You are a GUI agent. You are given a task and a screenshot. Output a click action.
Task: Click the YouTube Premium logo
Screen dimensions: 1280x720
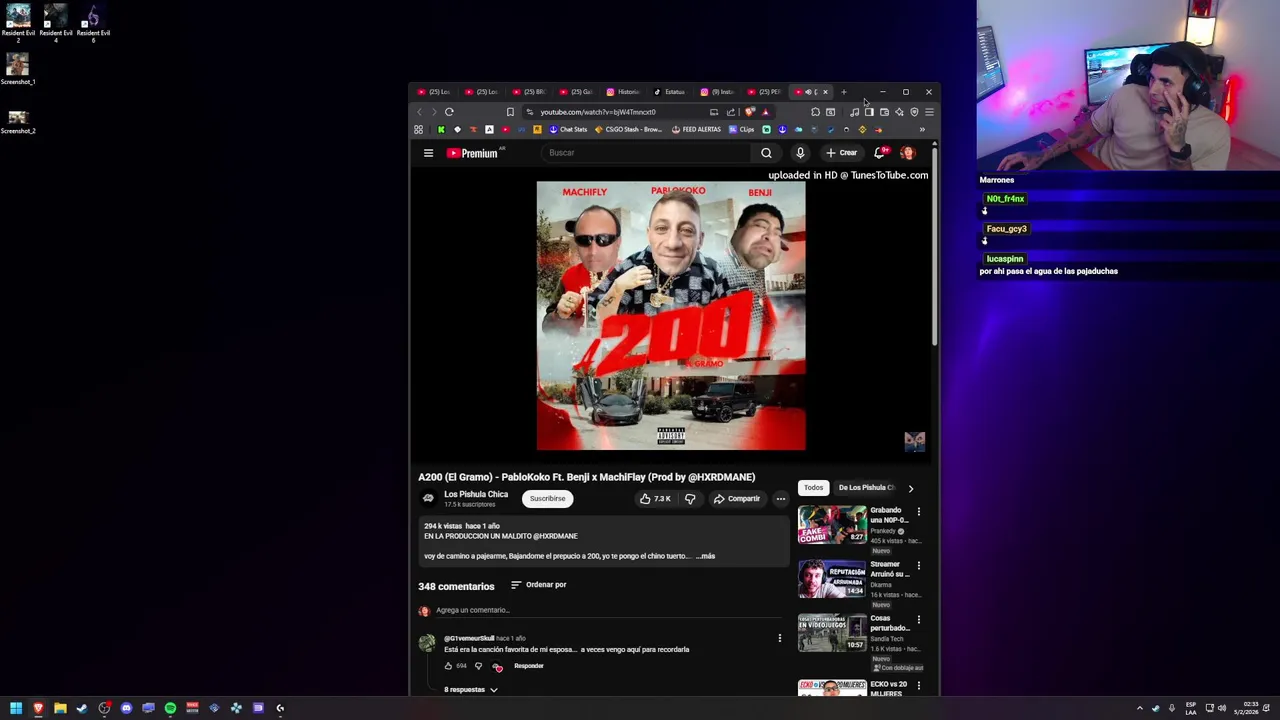coord(472,153)
